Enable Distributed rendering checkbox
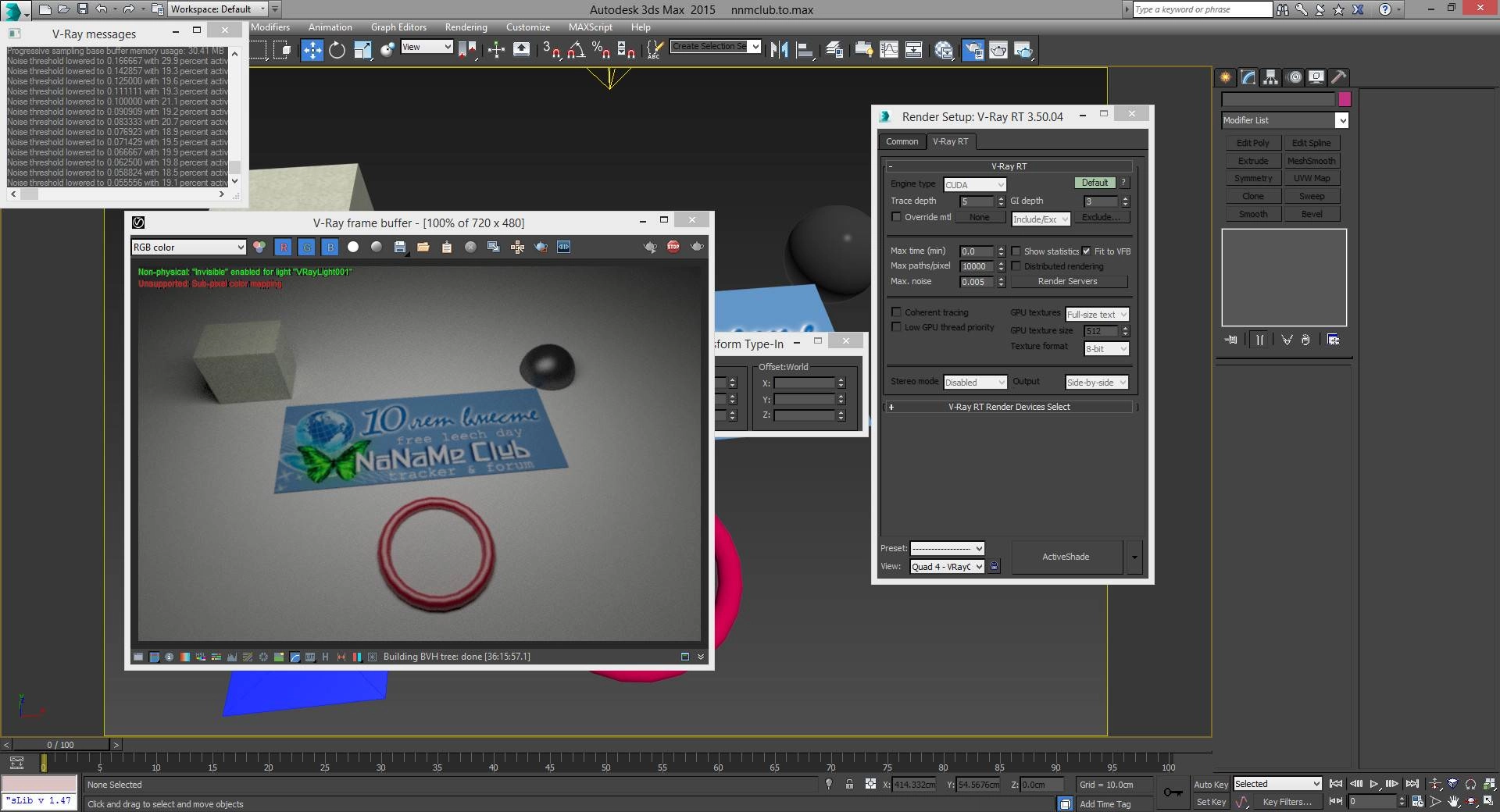This screenshot has width=1500, height=812. 1016,265
